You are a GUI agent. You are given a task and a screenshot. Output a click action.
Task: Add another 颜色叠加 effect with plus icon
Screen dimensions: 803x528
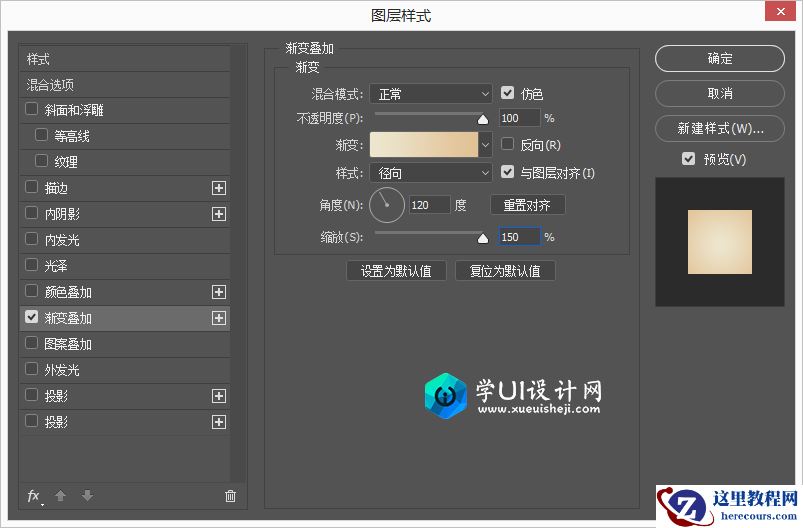[219, 292]
